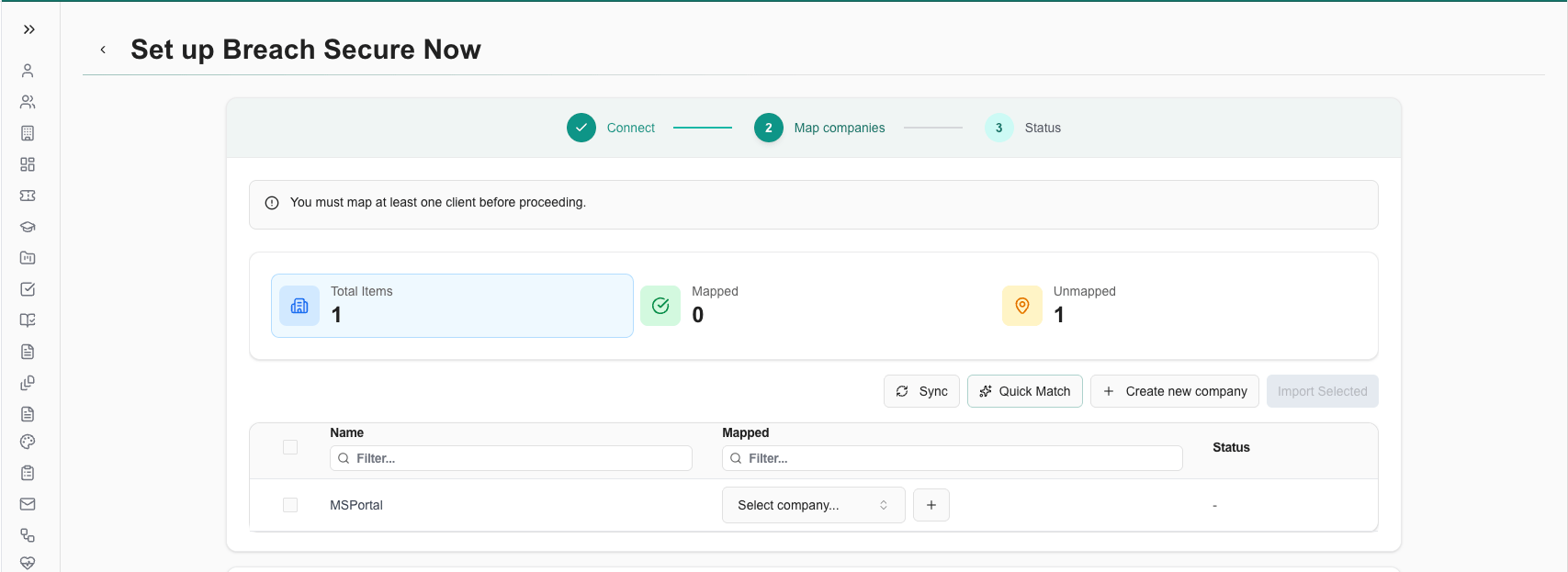Filter by the Unmapped count card
Screen dimensions: 1568x572
[x=1176, y=306]
